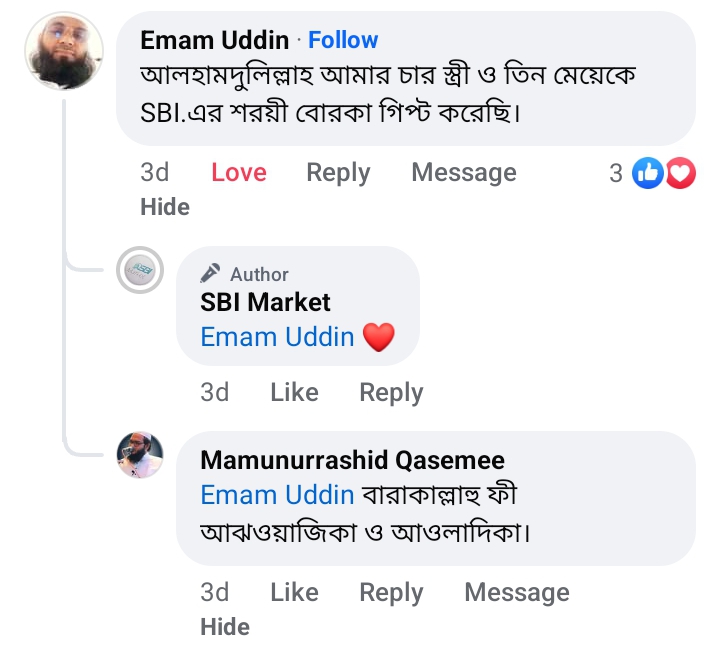Click the red heart reaction icon

[681, 173]
